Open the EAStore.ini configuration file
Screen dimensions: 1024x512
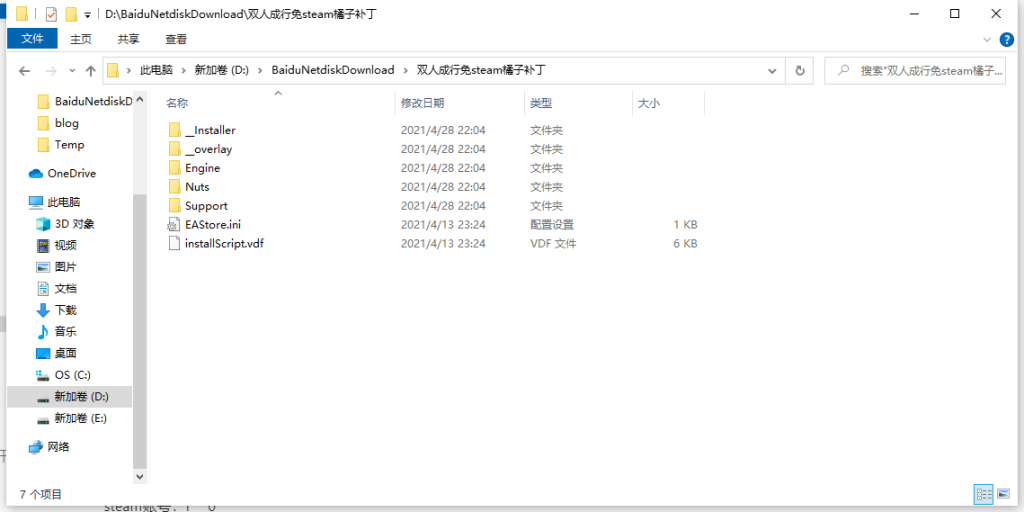(x=212, y=225)
